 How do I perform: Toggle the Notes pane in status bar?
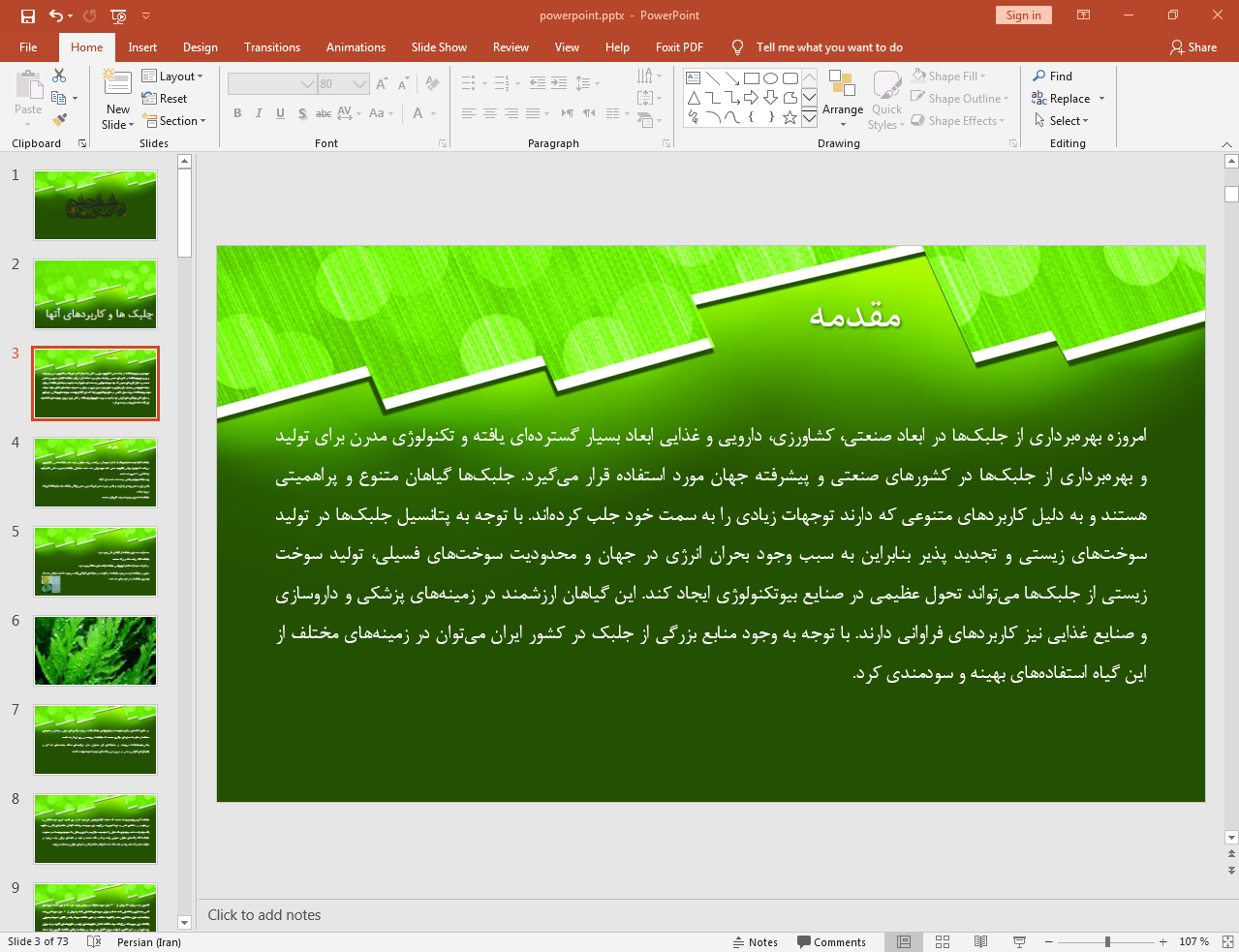coord(756,941)
